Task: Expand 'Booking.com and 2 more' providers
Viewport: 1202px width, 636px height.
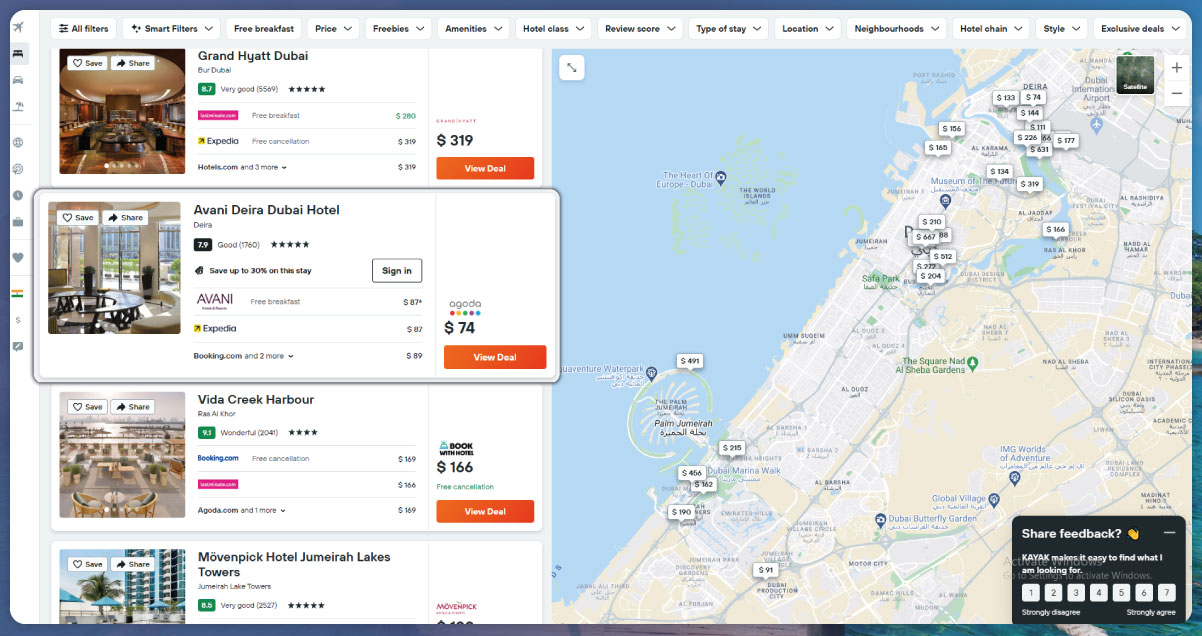Action: [x=242, y=355]
